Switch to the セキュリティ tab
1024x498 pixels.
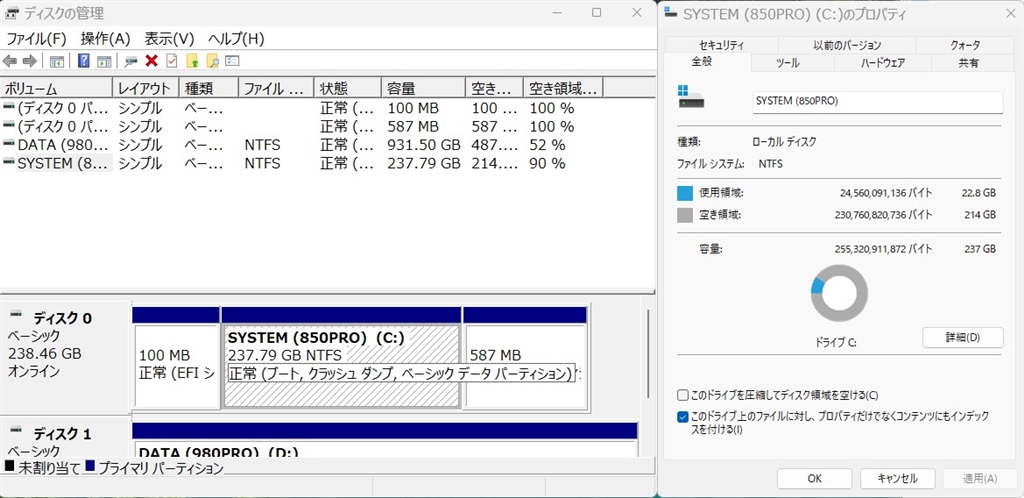(x=722, y=45)
